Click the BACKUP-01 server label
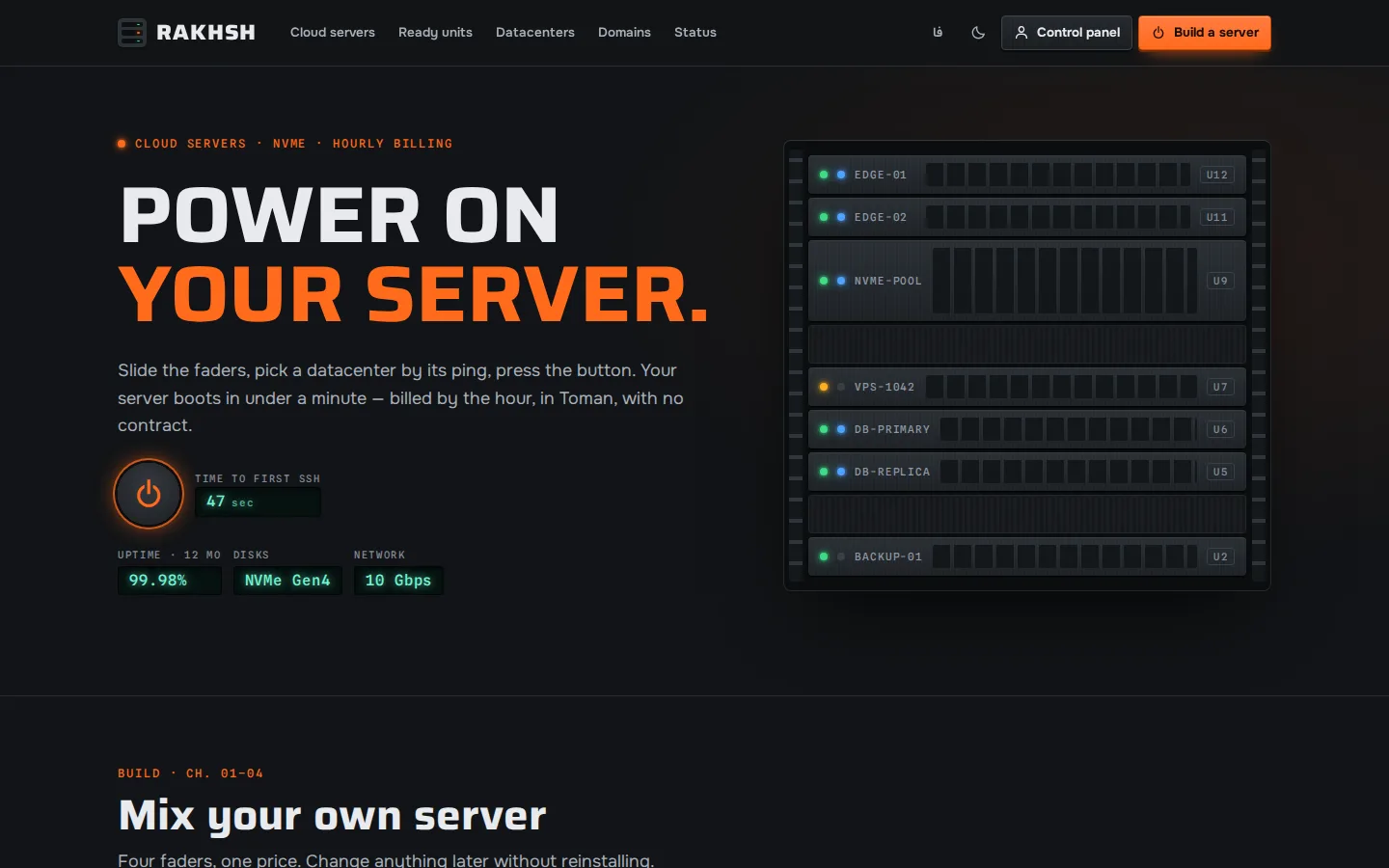The width and height of the screenshot is (1389, 868). click(887, 556)
